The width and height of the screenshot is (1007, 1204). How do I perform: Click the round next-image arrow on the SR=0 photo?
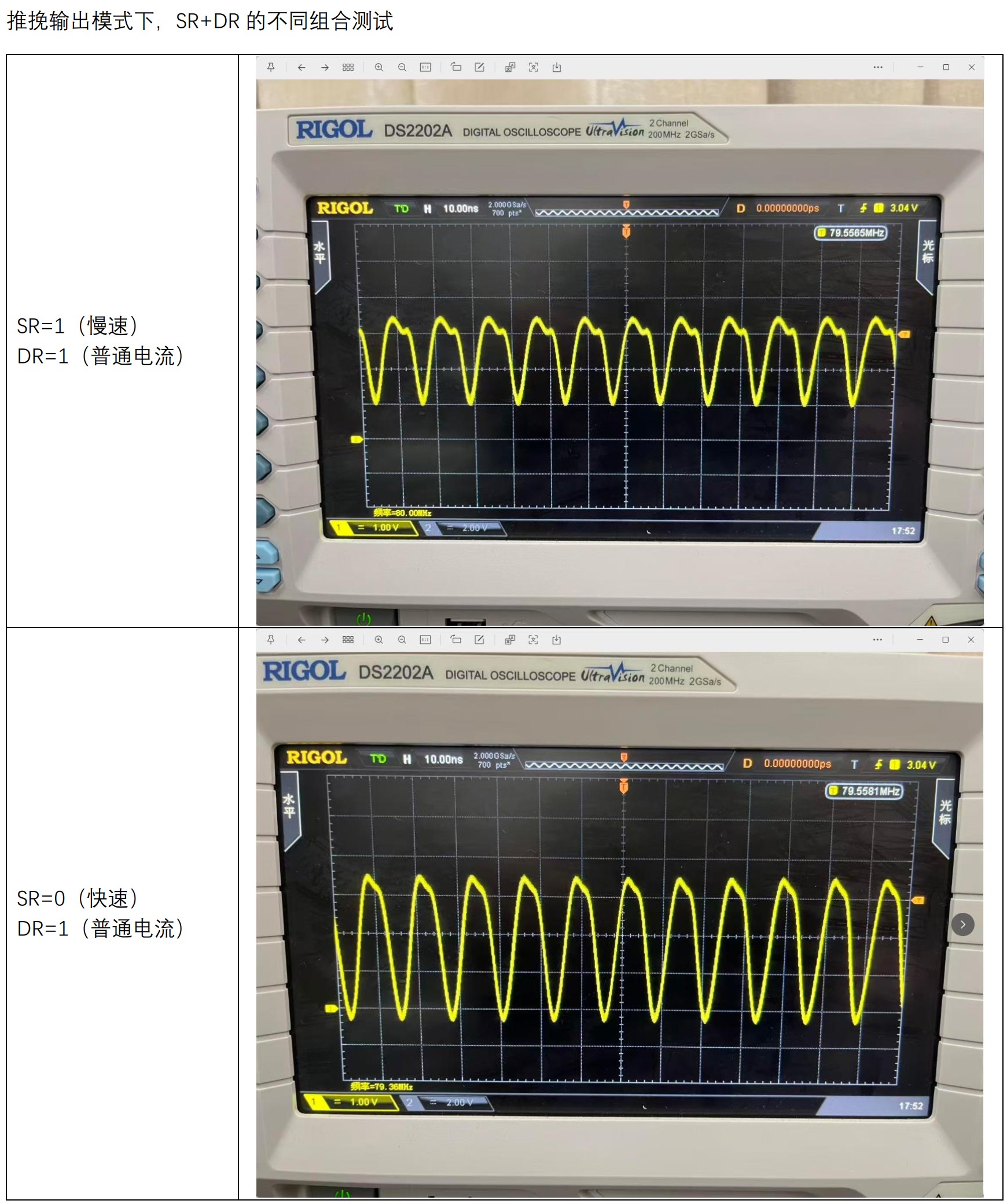pyautogui.click(x=962, y=924)
